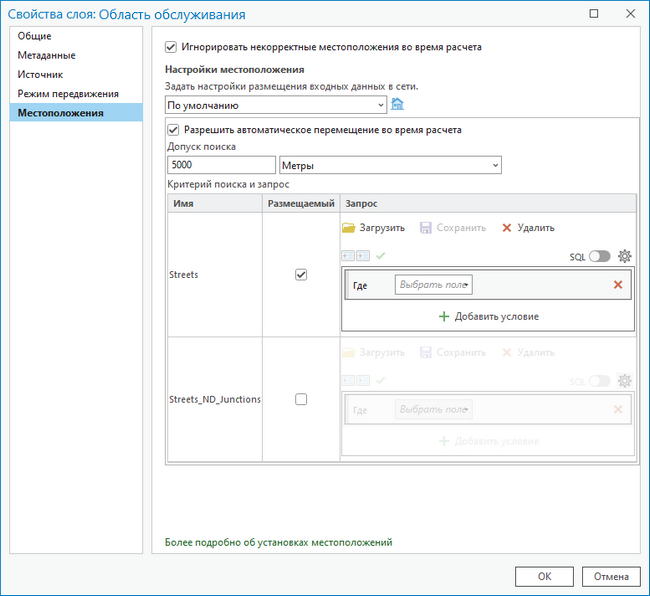
Task: Click the green checkmark verify query icon
Action: pos(381,256)
